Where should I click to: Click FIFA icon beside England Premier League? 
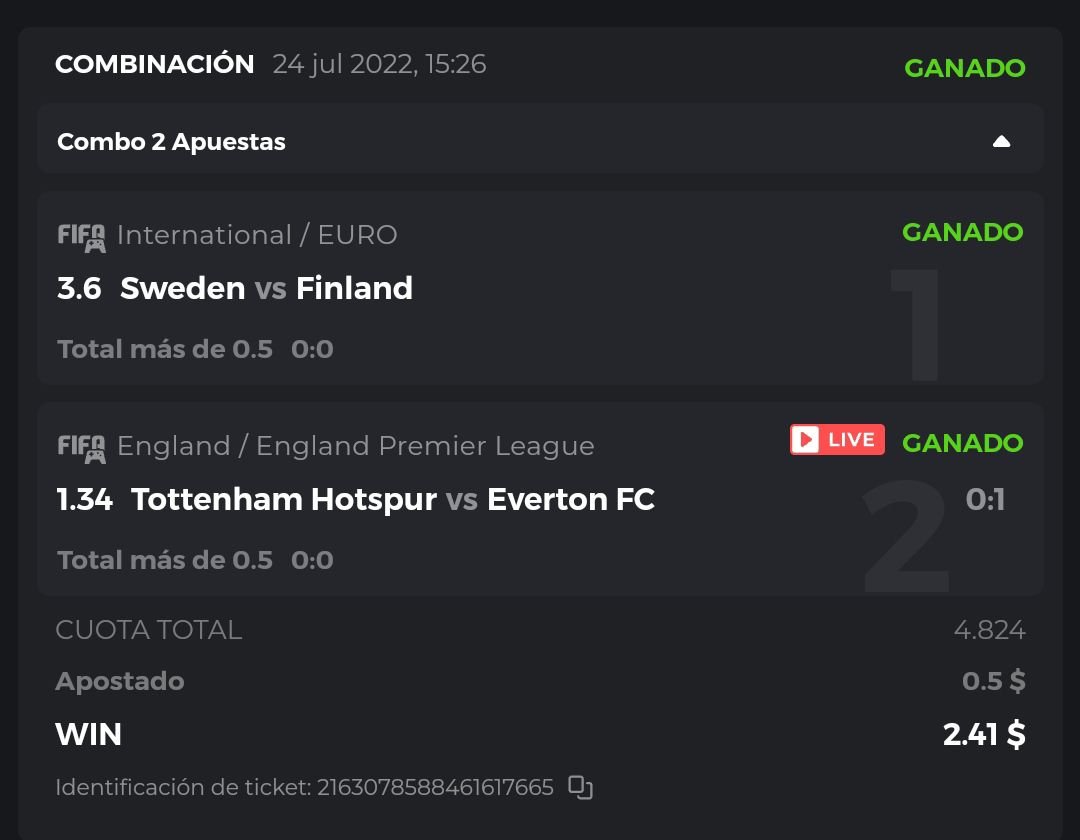tap(81, 448)
